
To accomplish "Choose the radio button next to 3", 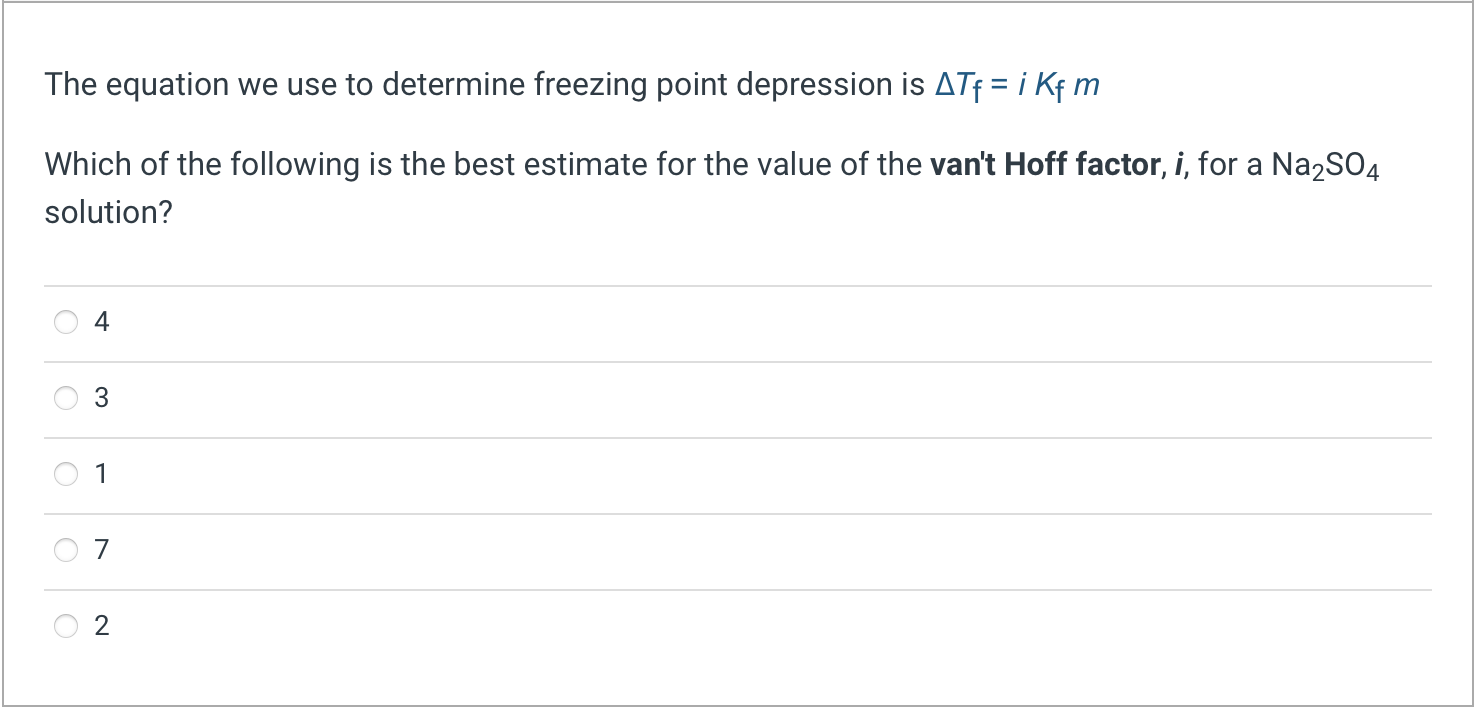I will click(x=66, y=398).
